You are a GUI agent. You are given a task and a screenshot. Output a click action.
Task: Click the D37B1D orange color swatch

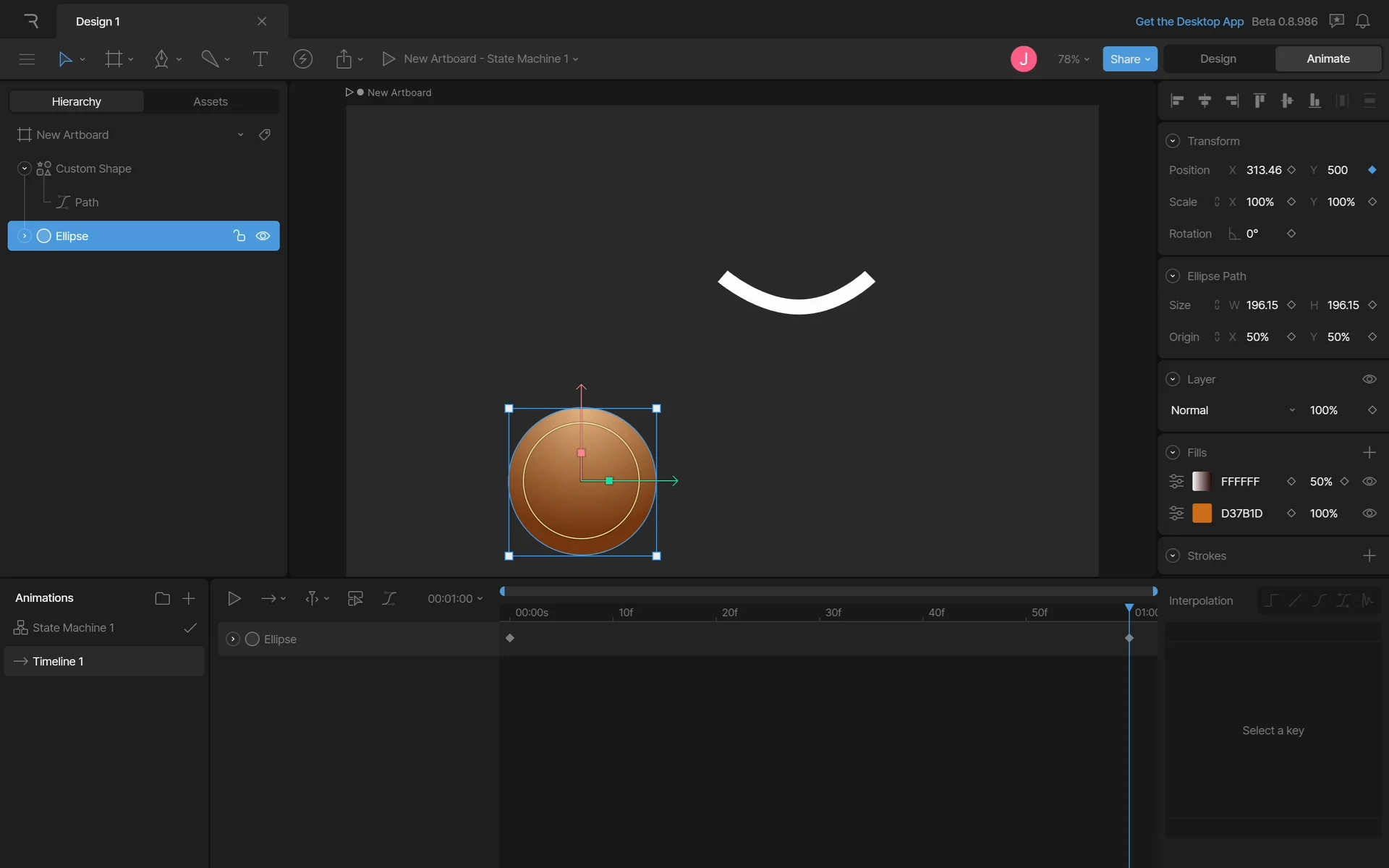click(1202, 513)
